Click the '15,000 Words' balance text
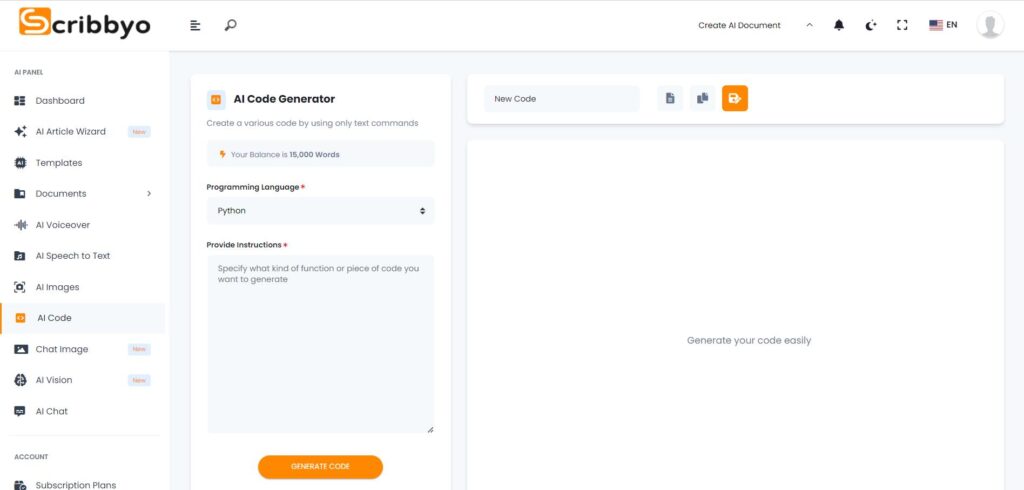This screenshot has height=490, width=1024. 314,155
